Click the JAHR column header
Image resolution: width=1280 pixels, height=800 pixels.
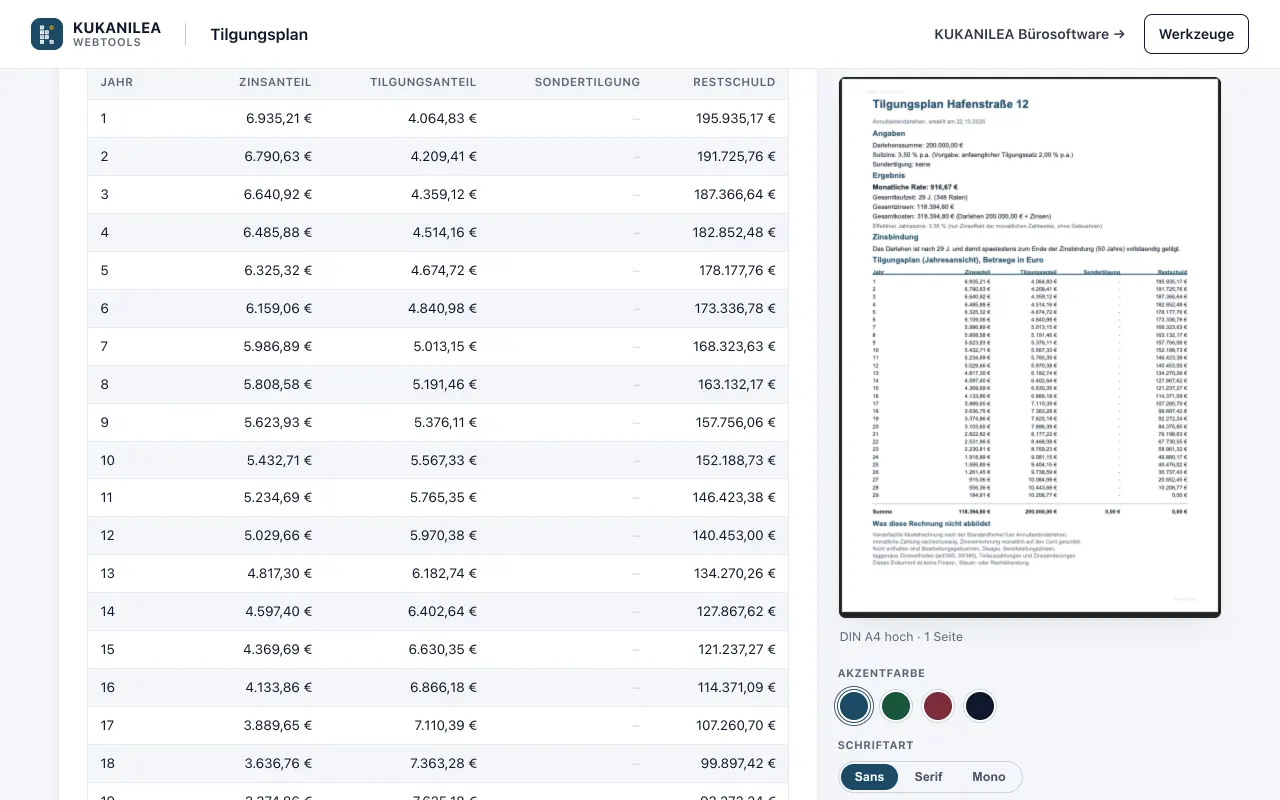click(x=117, y=82)
